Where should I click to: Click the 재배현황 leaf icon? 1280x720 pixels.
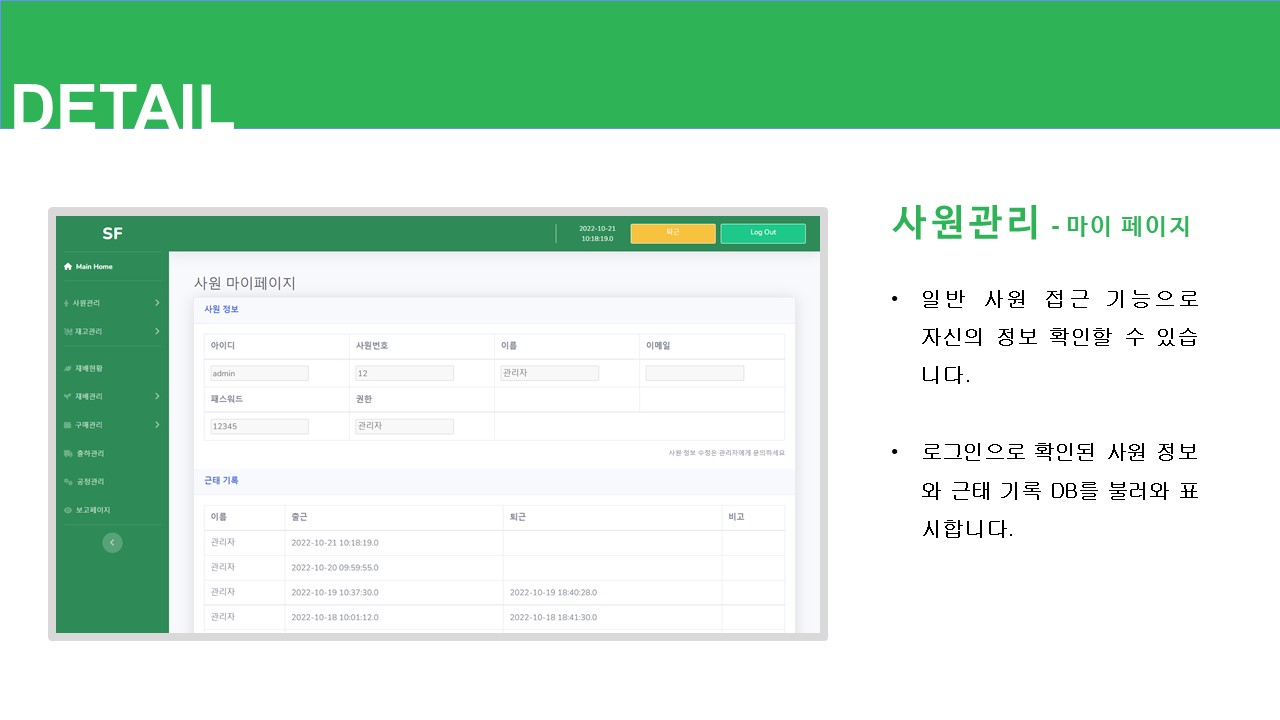click(67, 368)
